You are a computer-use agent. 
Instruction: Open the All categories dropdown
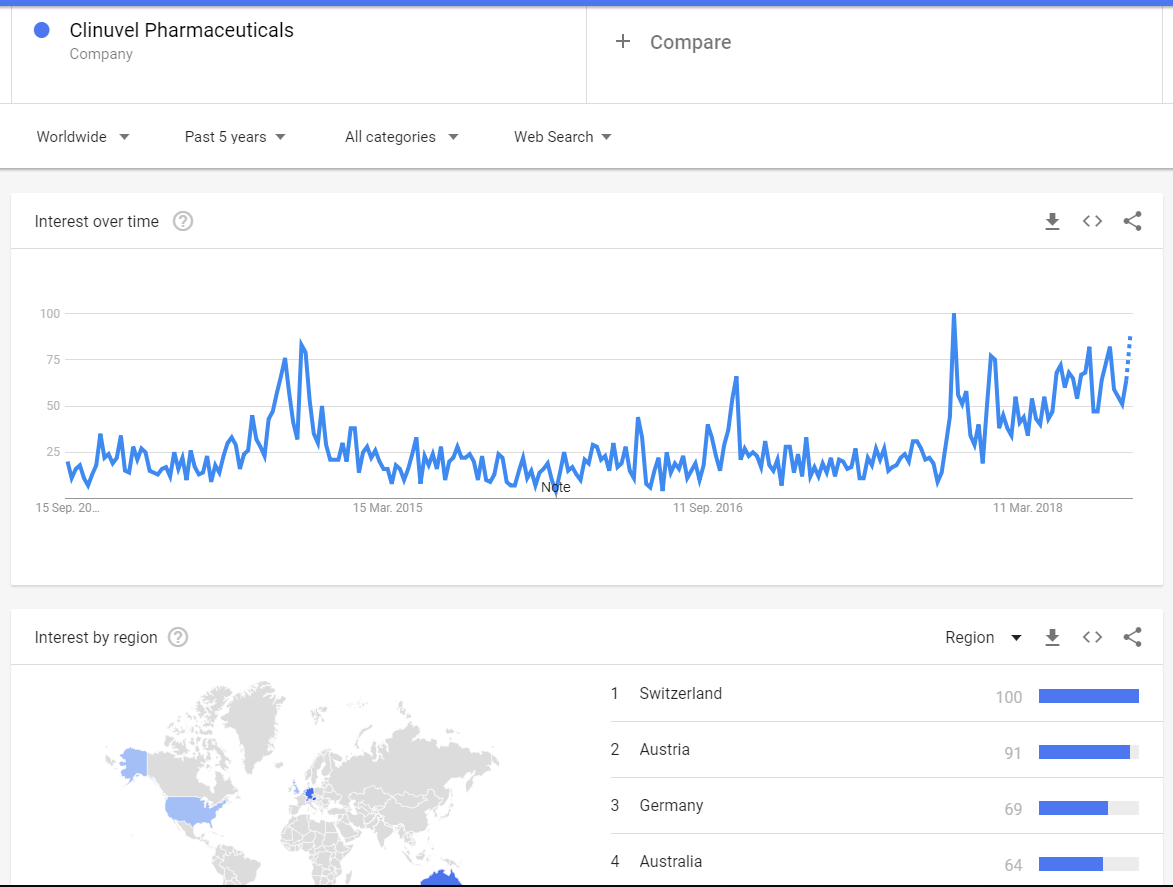pos(401,137)
